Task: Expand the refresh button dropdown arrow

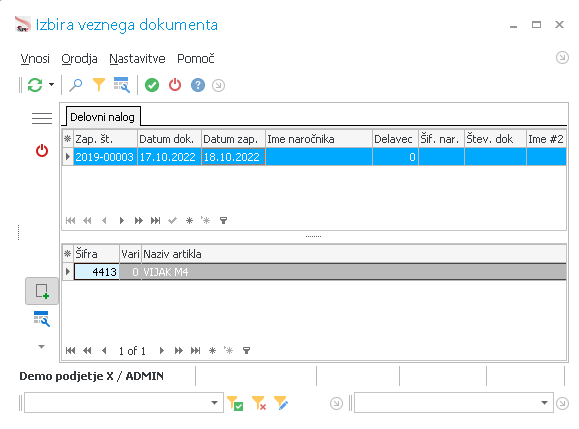Action: 51,85
